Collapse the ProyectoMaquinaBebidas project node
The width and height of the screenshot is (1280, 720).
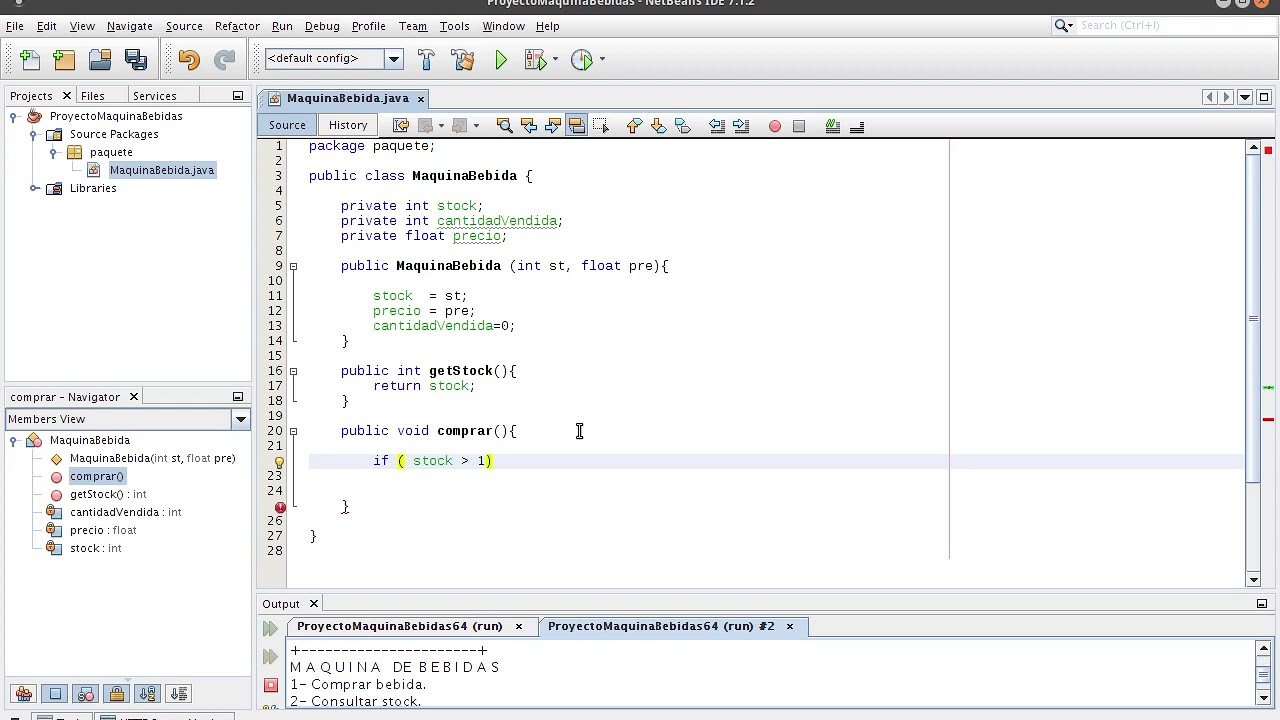point(13,117)
